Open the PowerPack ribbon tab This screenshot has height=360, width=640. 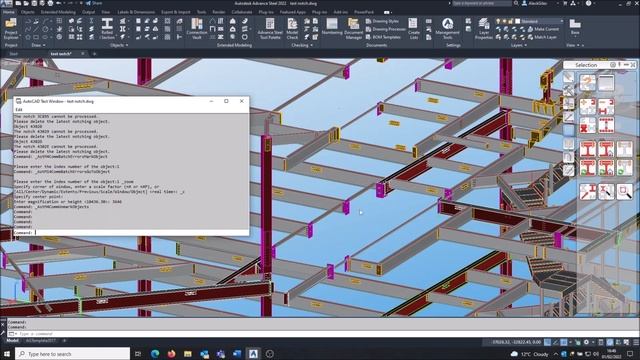[364, 12]
